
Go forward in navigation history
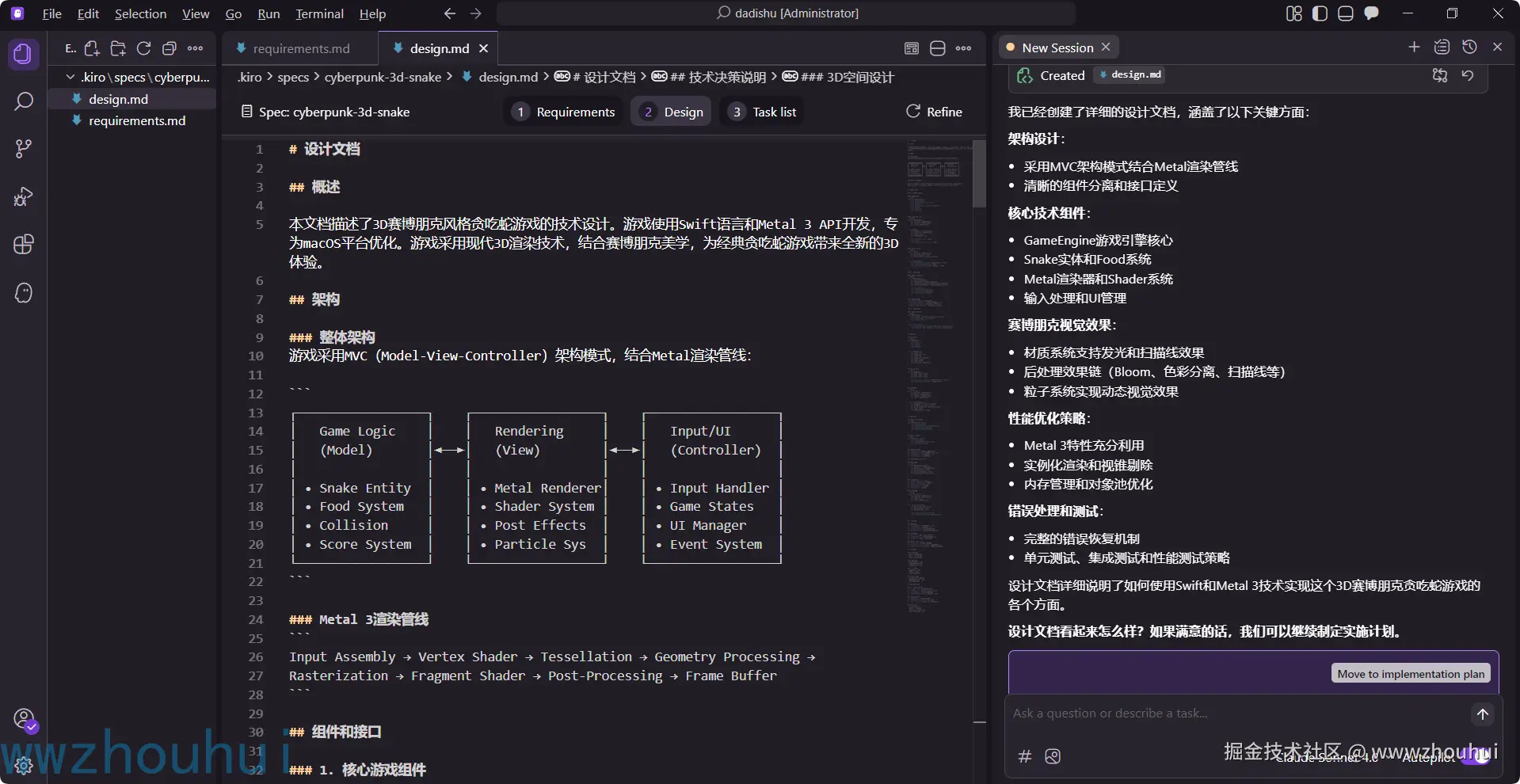[475, 13]
